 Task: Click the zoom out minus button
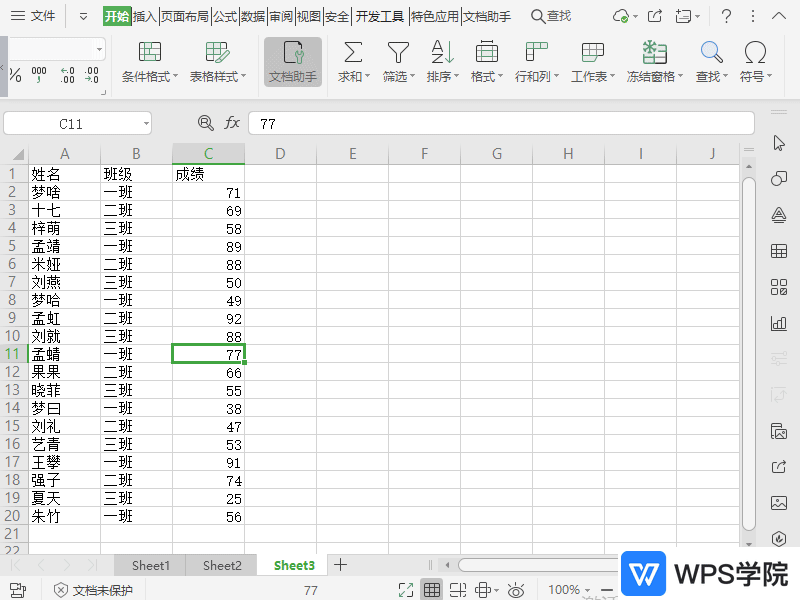coord(607,590)
